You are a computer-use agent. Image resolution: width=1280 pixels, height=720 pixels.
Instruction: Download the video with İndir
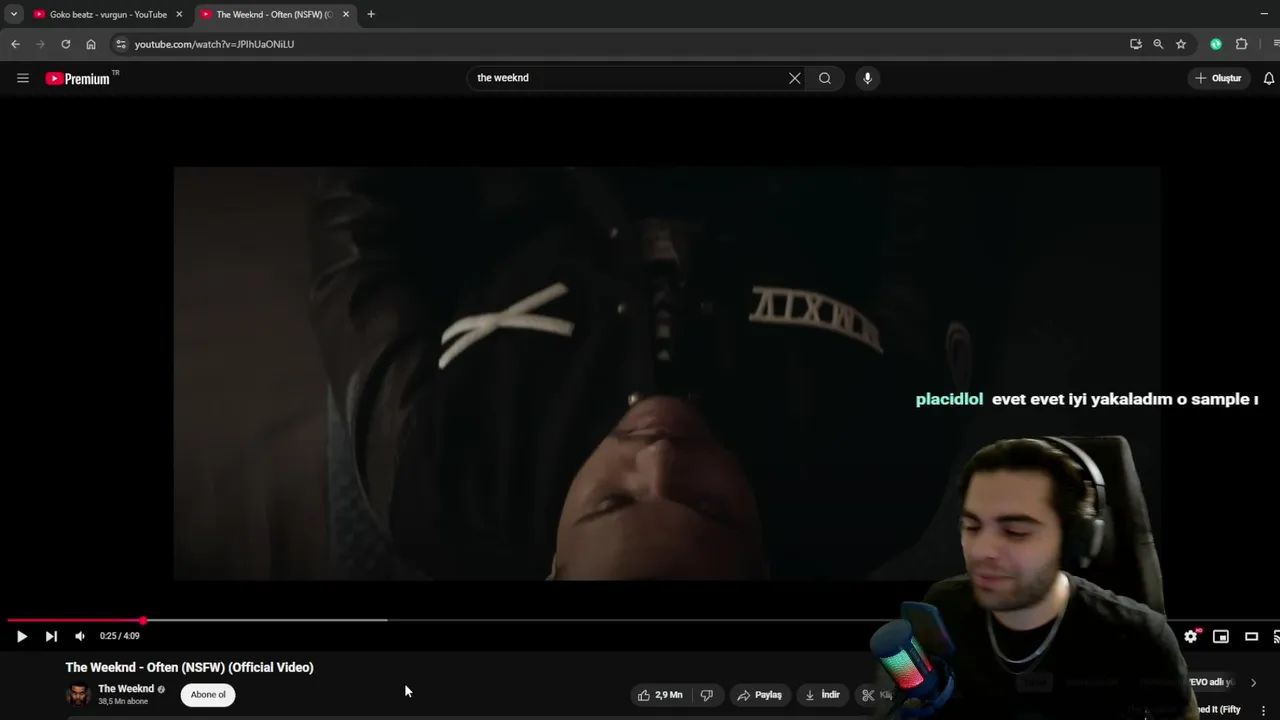[822, 695]
